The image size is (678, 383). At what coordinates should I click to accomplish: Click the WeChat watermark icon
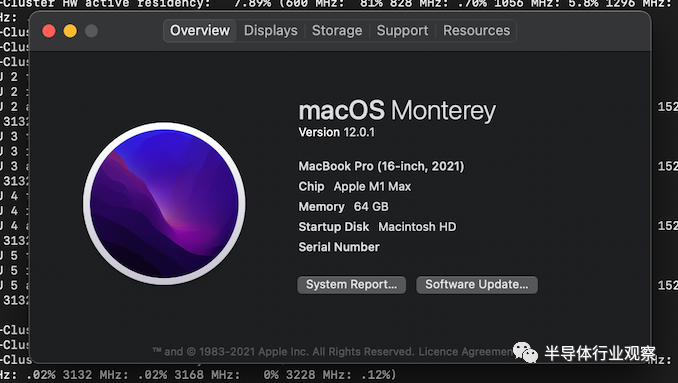point(525,352)
